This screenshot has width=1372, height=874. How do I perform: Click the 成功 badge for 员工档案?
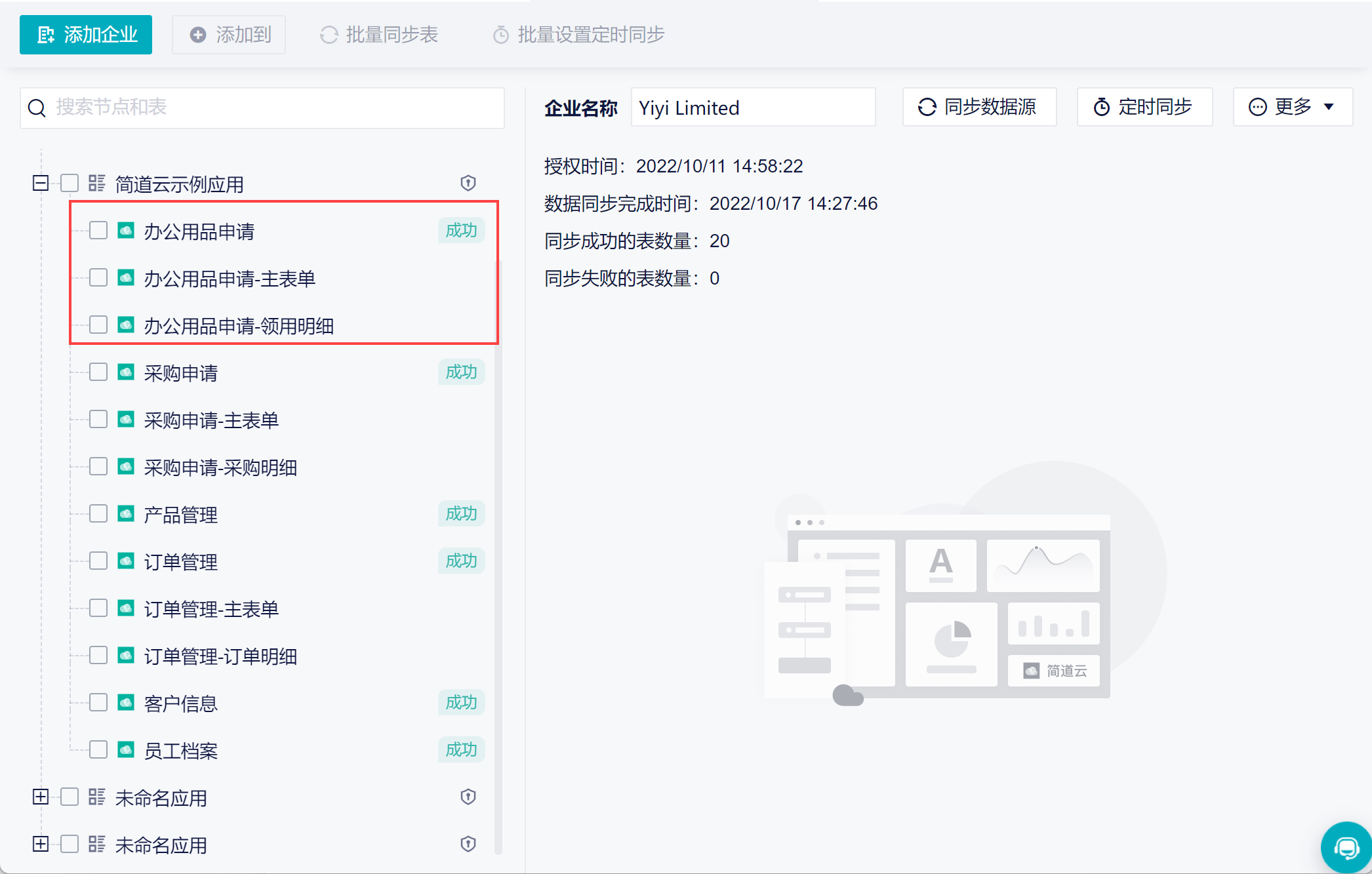click(x=461, y=749)
